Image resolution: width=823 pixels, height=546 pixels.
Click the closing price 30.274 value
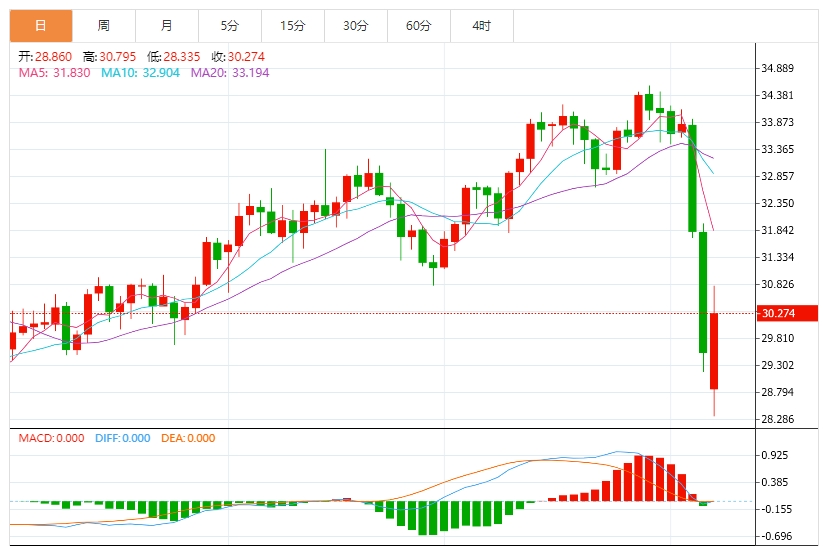coord(246,57)
